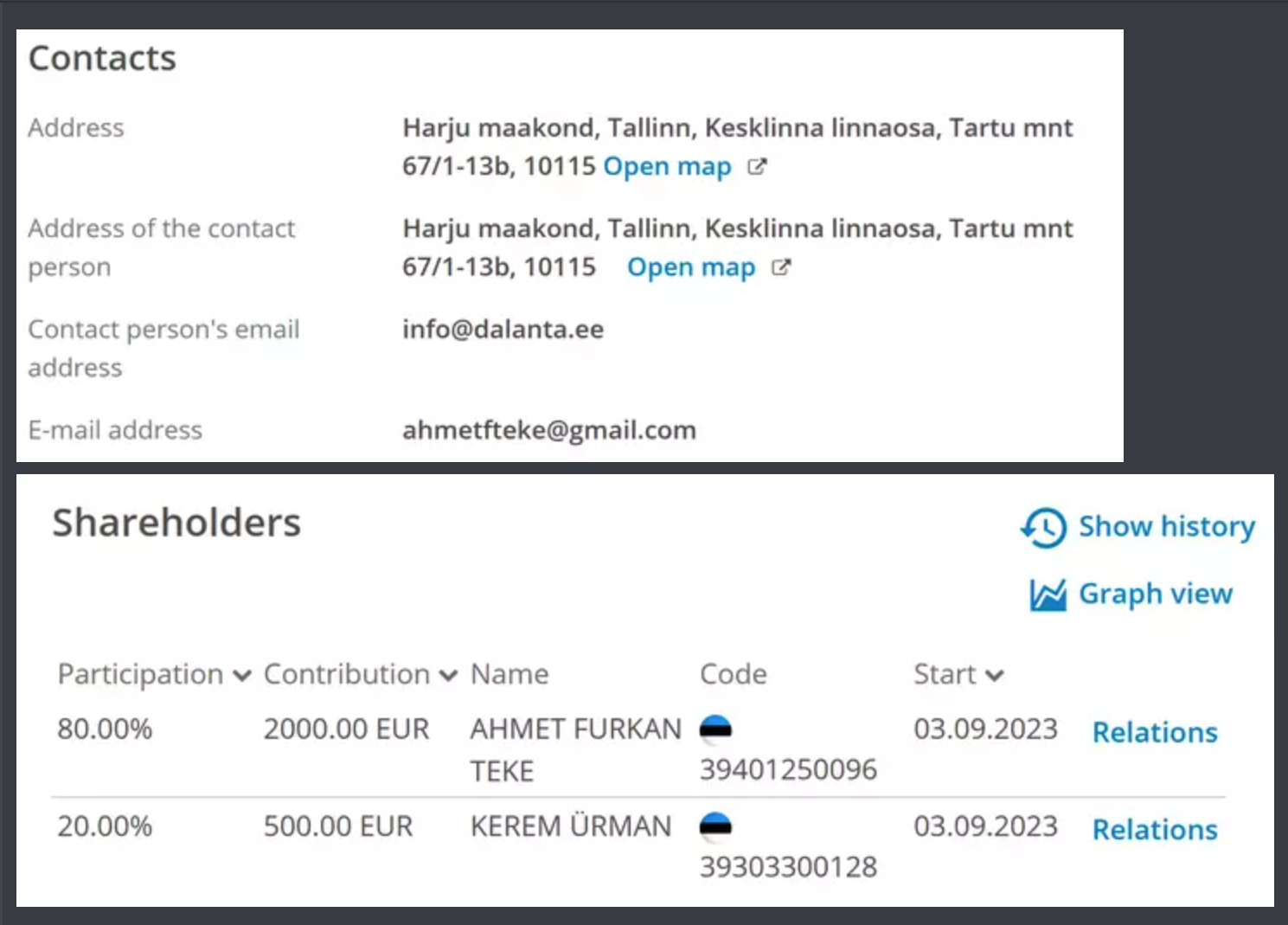Open Relations for Kerem Ürman
Screen dimensions: 1288x925
[x=1155, y=830]
